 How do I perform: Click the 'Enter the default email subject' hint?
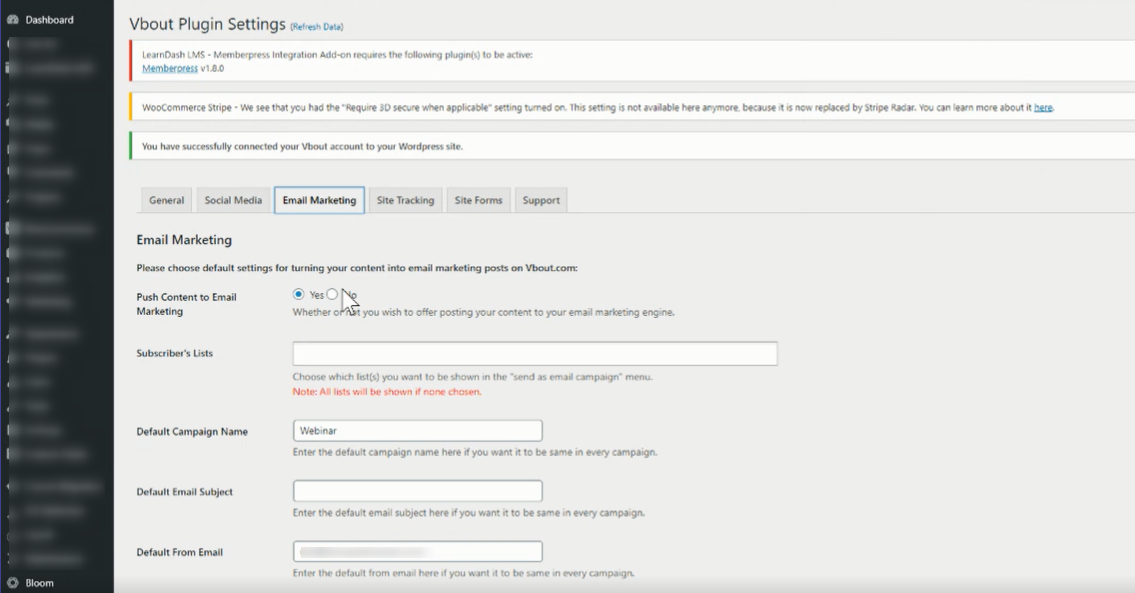click(x=468, y=513)
